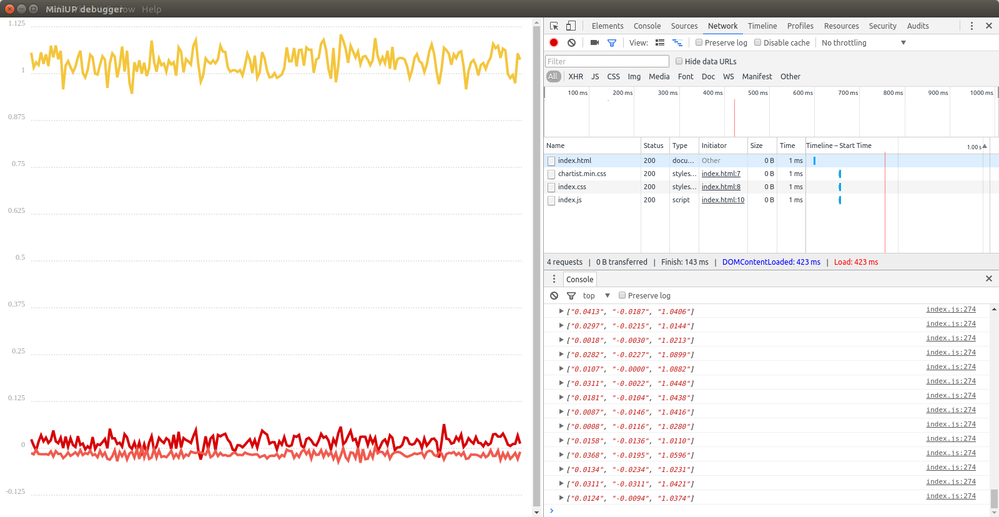Follow the index.html:10 initiator link
Viewport: 999px width, 517px height.
[x=723, y=200]
